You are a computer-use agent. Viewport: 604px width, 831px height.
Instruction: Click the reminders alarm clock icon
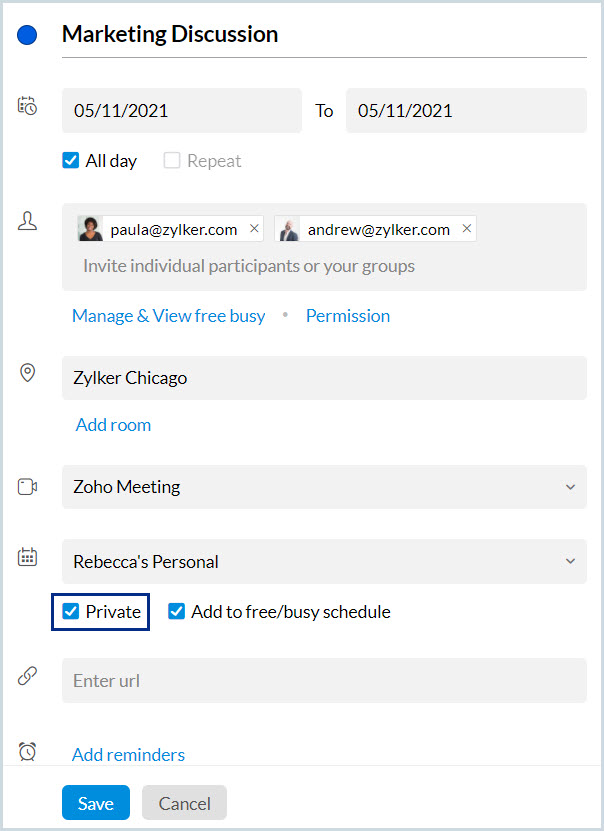point(27,751)
